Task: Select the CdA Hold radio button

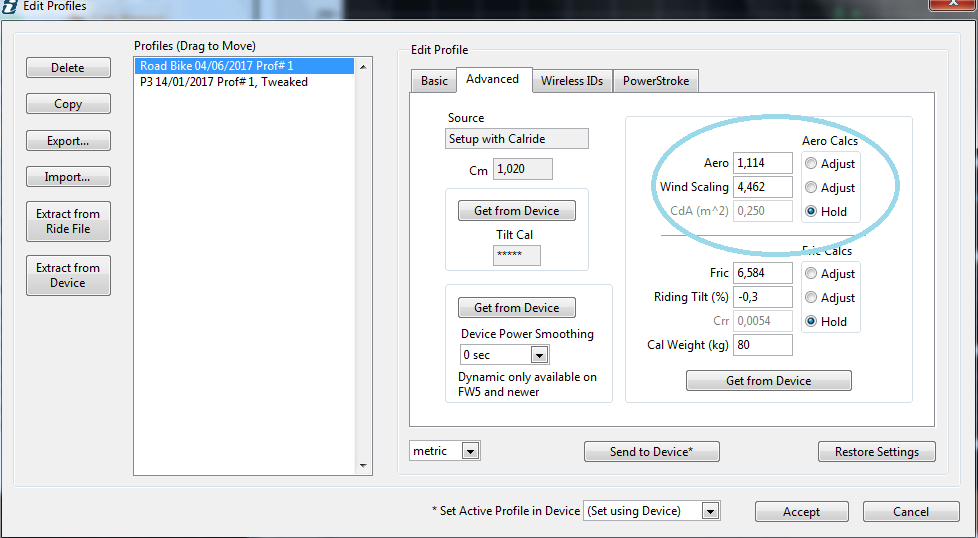Action: 811,212
